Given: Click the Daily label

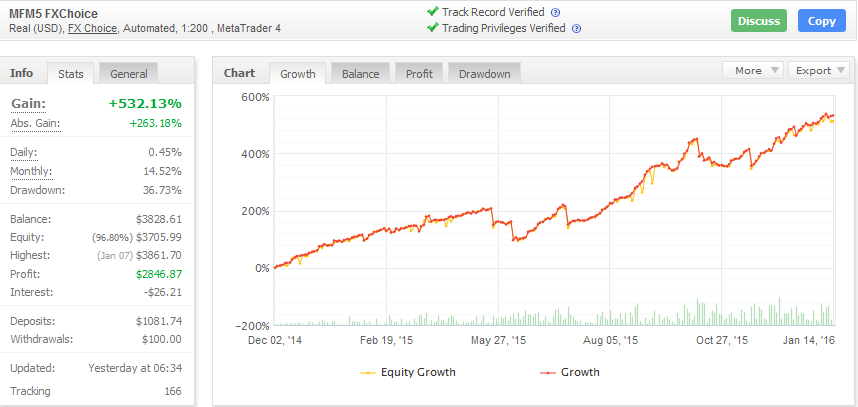Looking at the screenshot, I should (x=24, y=152).
